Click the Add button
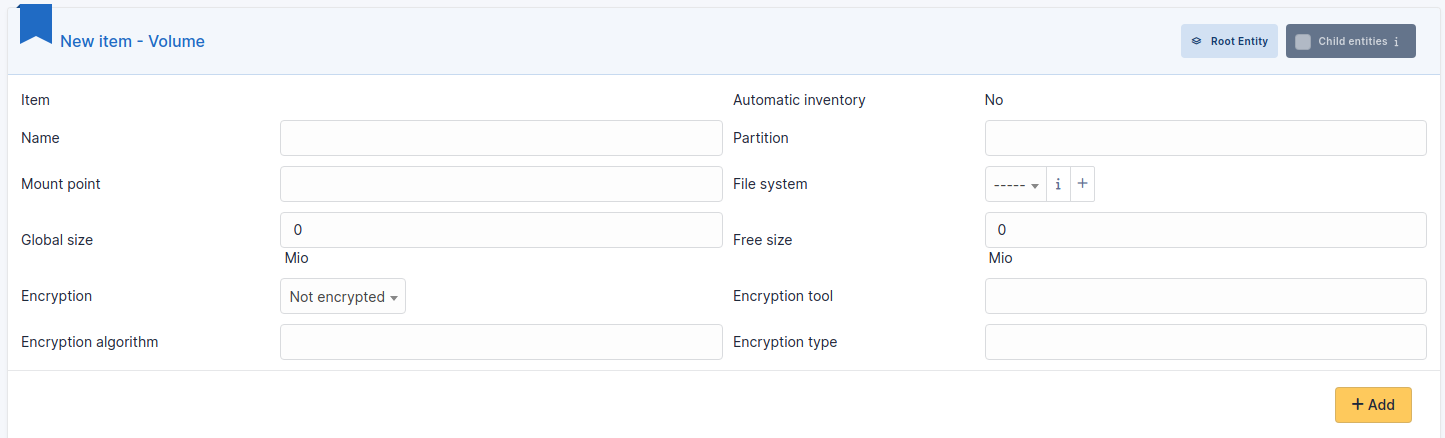This screenshot has width=1445, height=438. (x=1373, y=405)
